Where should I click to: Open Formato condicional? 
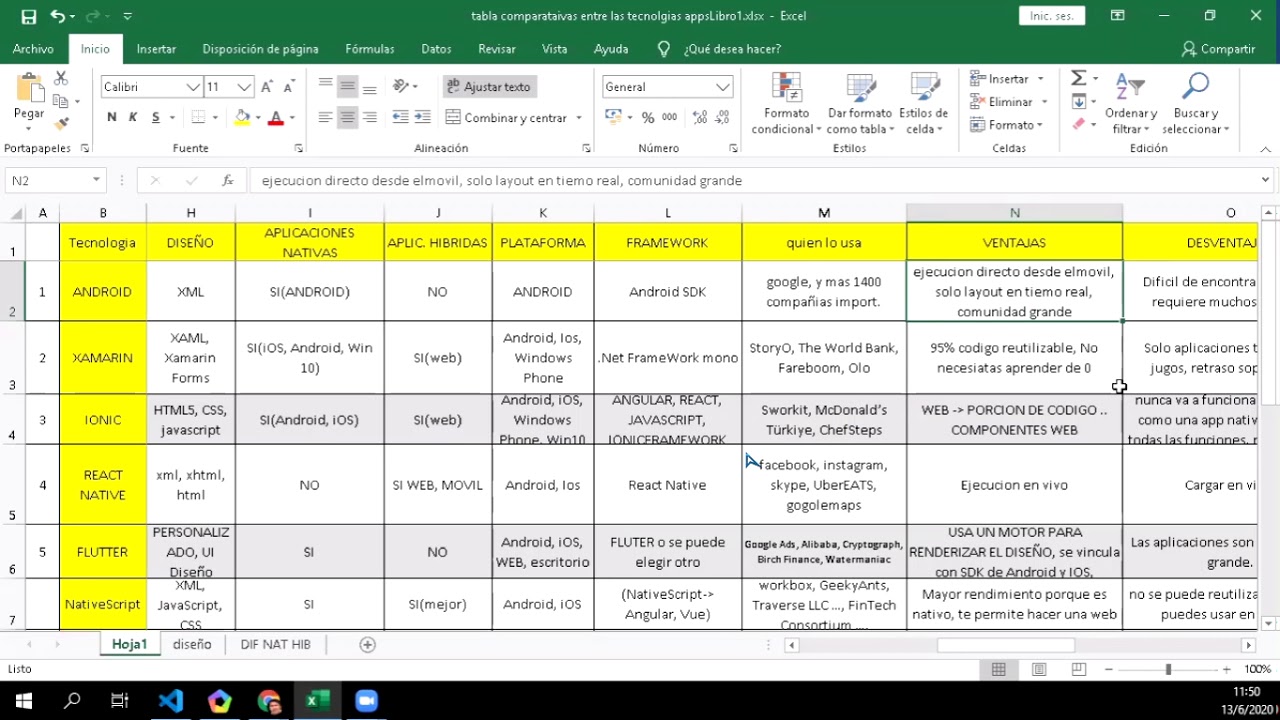[x=787, y=104]
